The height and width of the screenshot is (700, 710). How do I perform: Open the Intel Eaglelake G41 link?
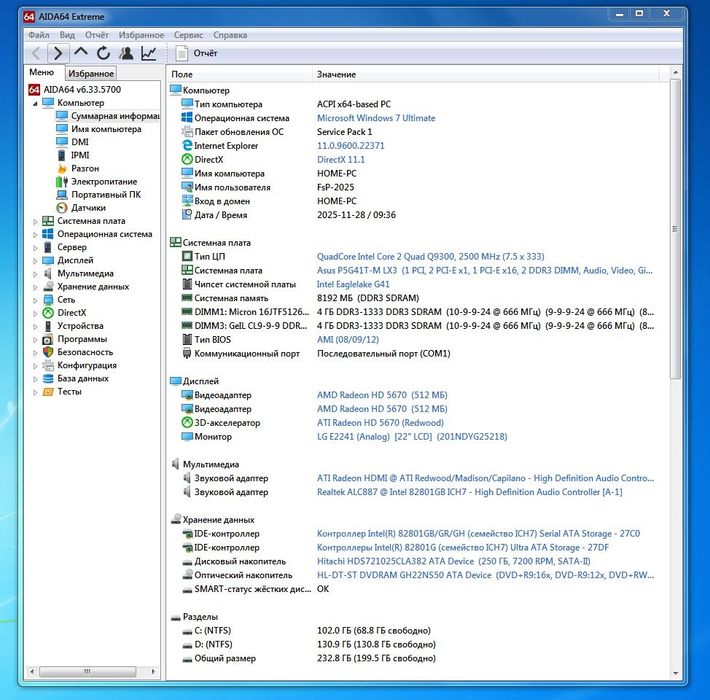pyautogui.click(x=353, y=284)
